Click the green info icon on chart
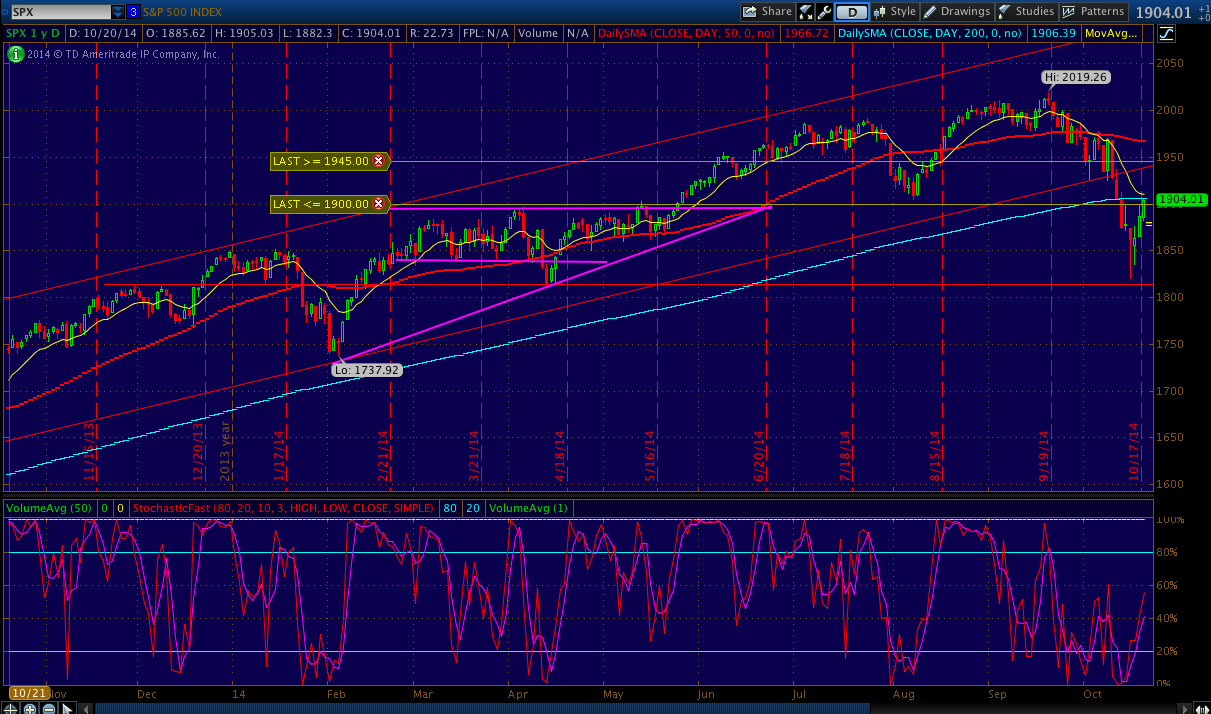The width and height of the screenshot is (1211, 714). point(15,55)
